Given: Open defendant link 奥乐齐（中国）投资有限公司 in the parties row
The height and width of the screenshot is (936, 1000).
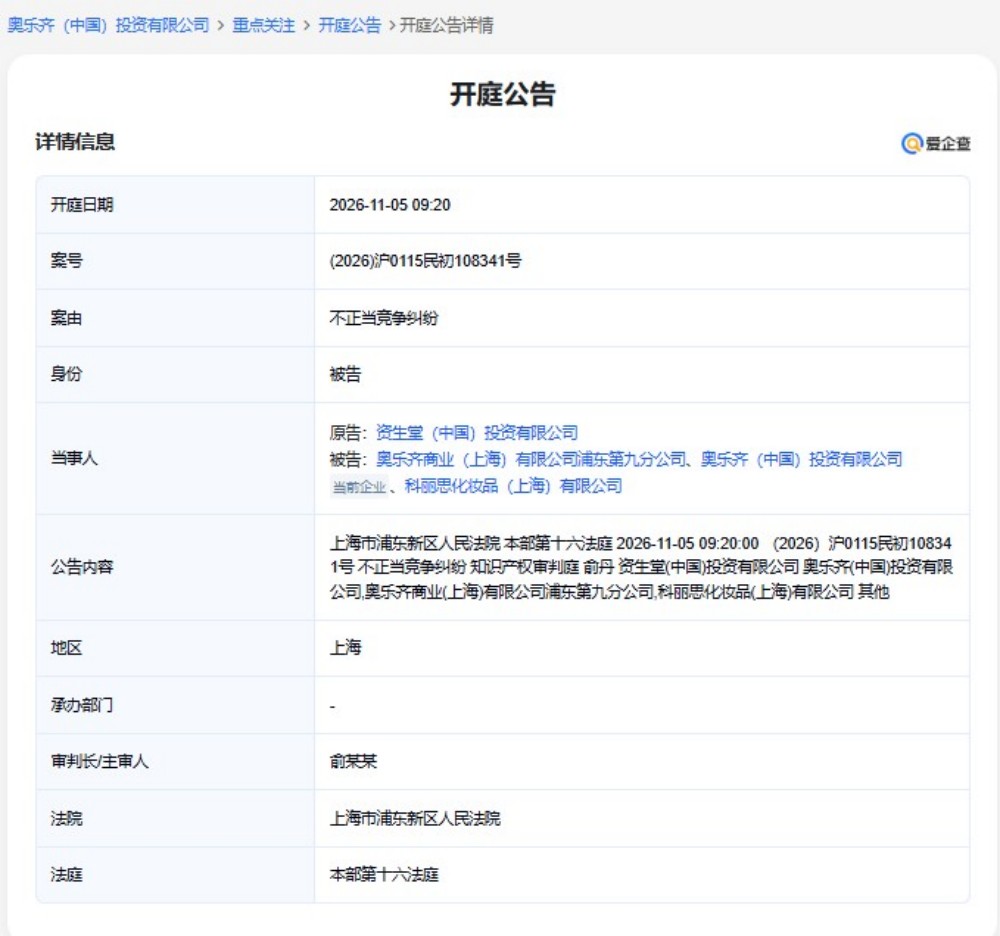Looking at the screenshot, I should pos(802,459).
